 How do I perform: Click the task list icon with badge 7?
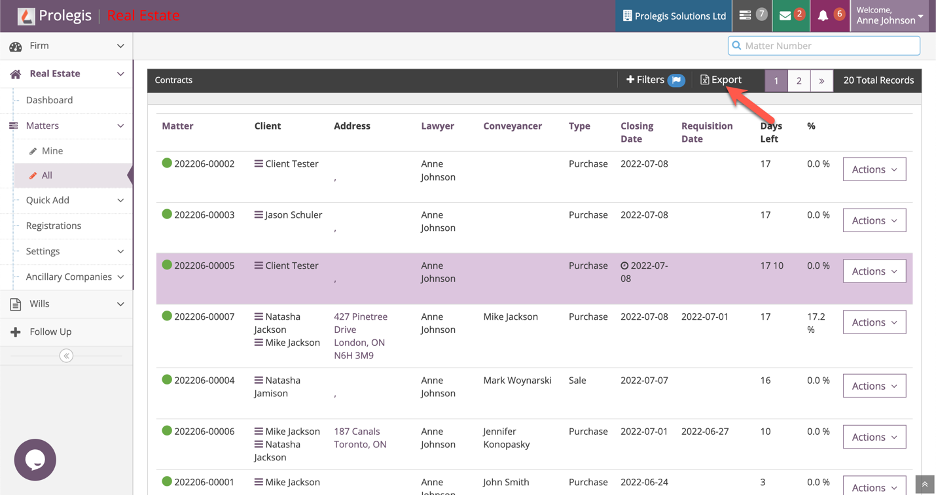(x=749, y=16)
